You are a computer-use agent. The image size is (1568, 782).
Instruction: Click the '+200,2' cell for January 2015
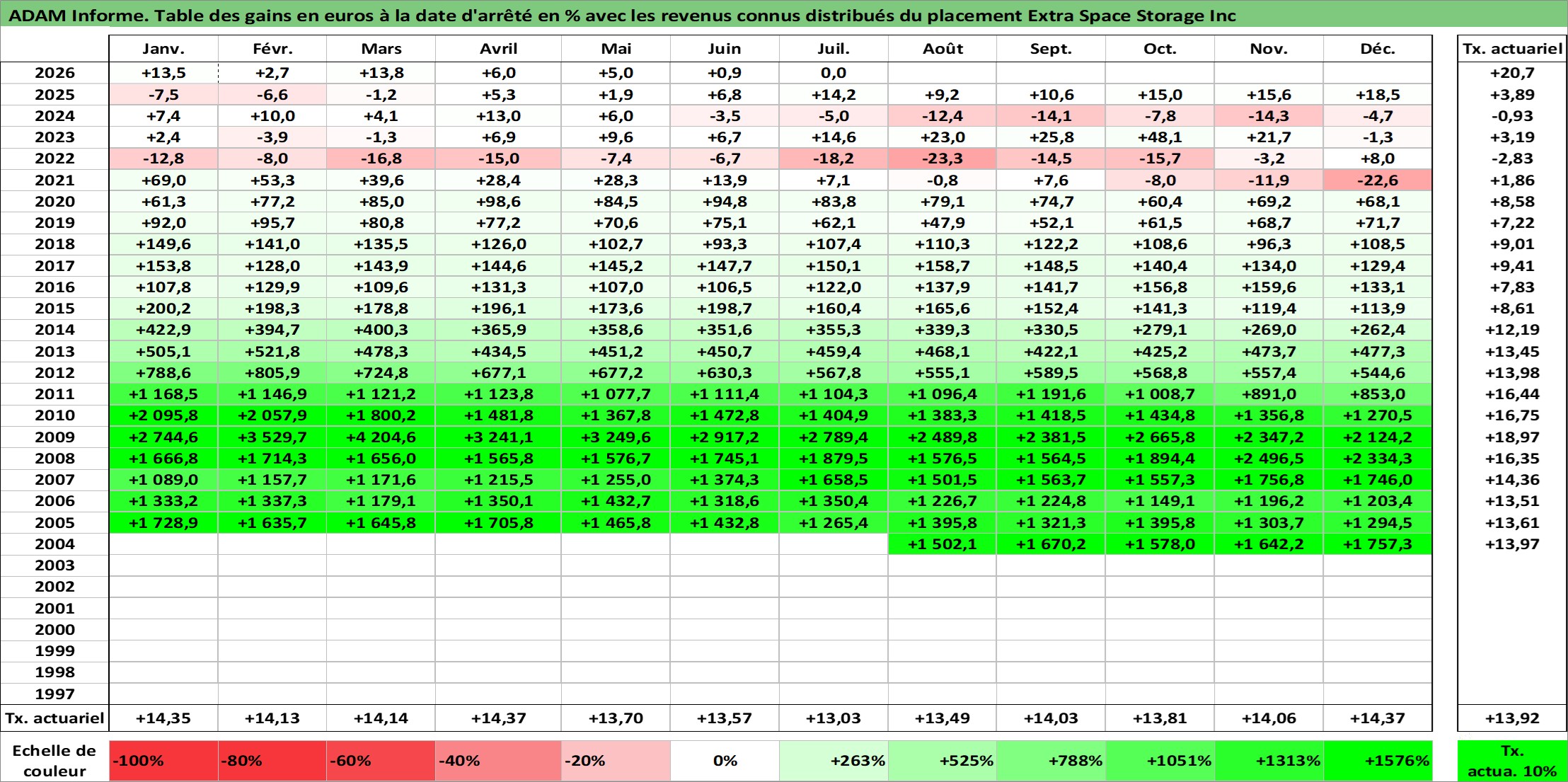(163, 309)
